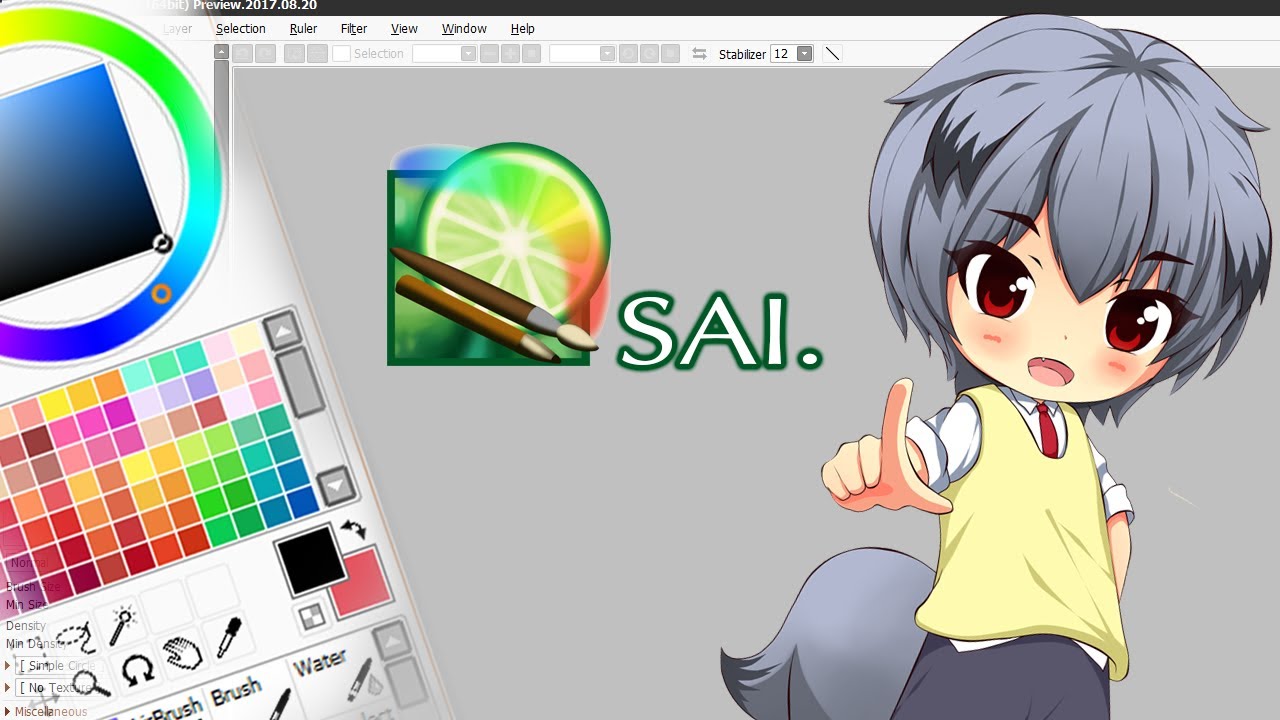Click the reset zoom button
This screenshot has height=720, width=1280.
[532, 54]
